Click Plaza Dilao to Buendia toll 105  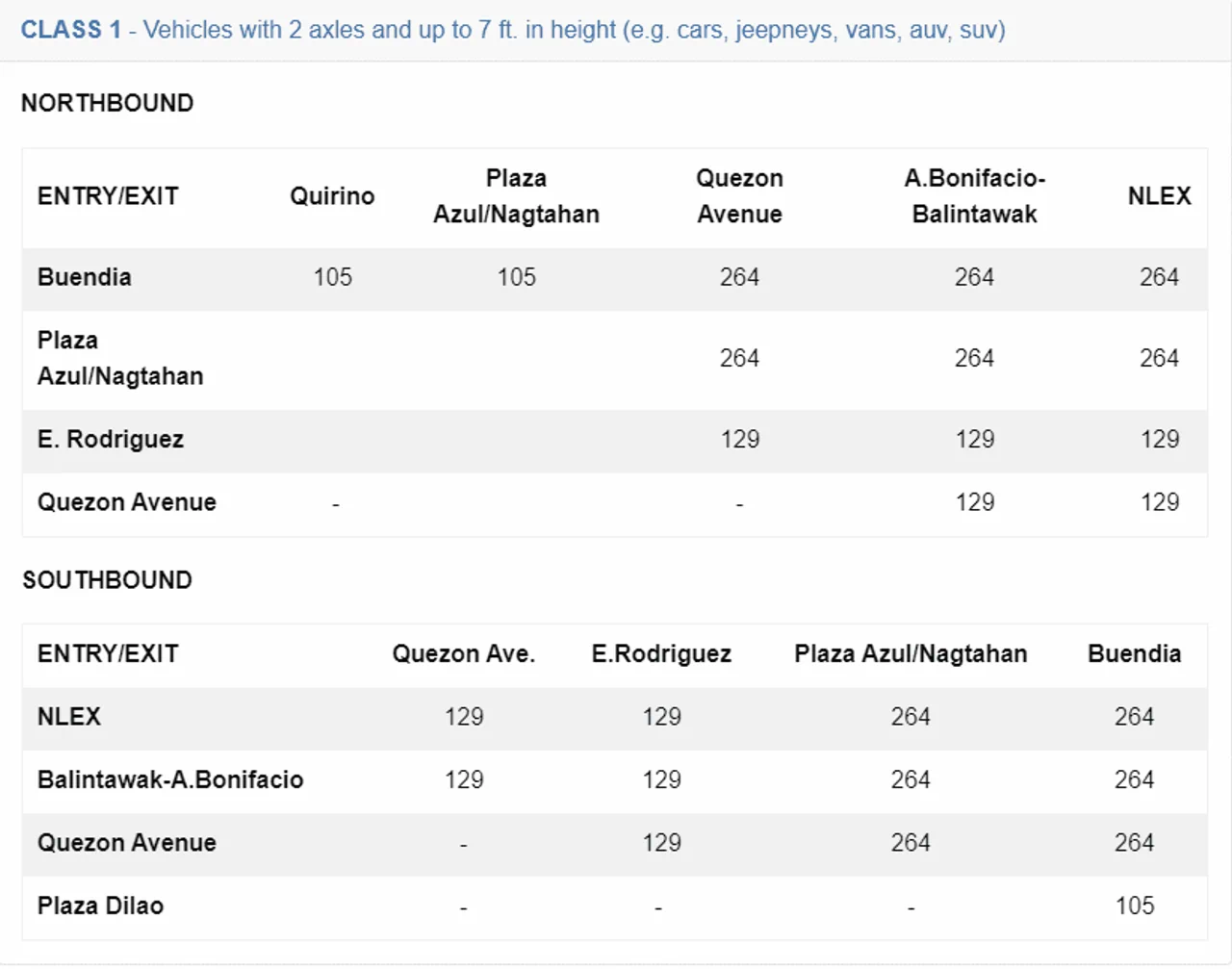click(x=1135, y=905)
